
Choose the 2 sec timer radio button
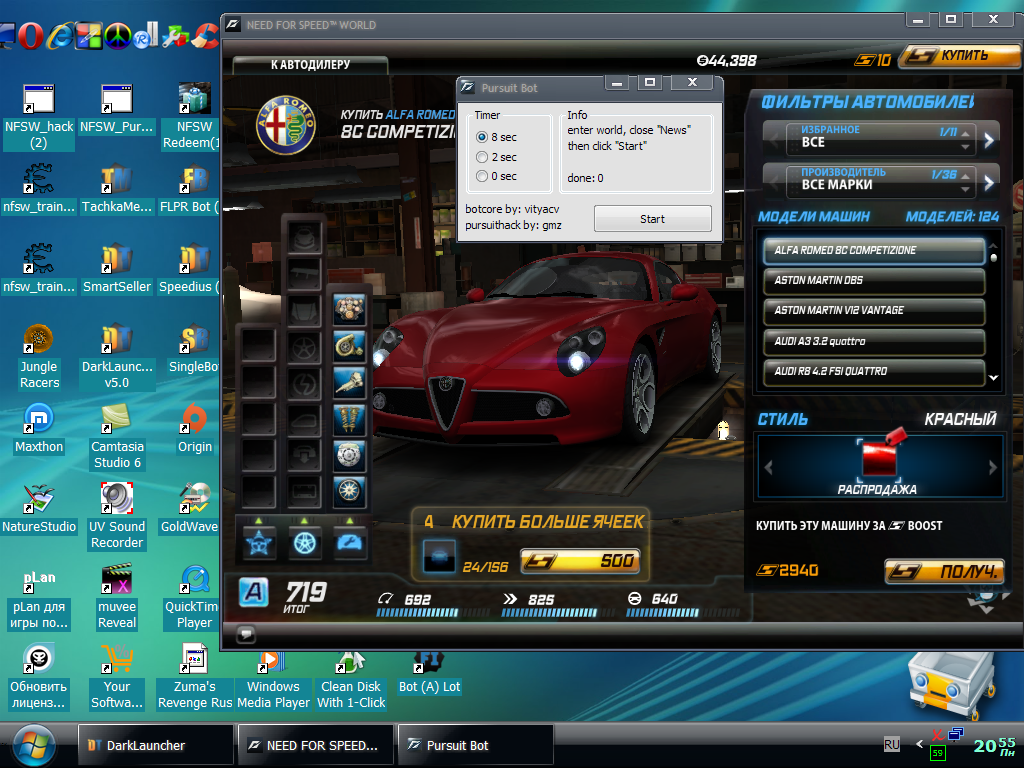(x=482, y=157)
